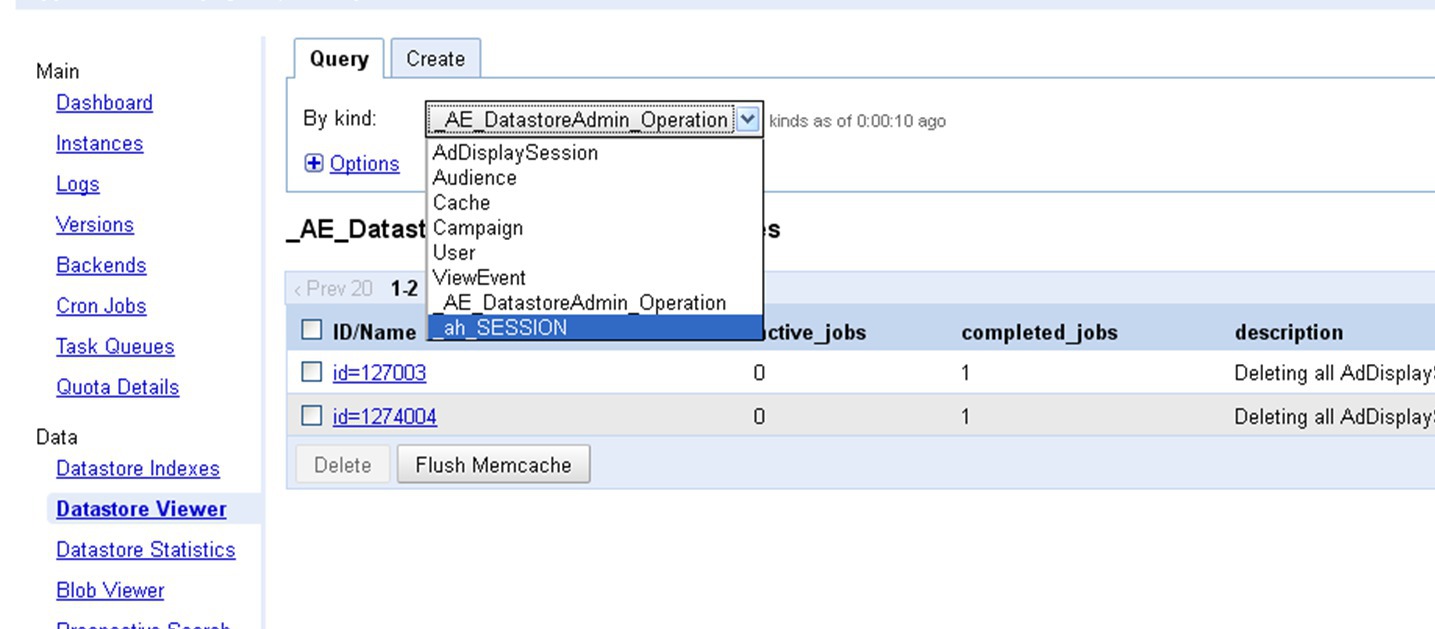Screen dimensions: 1435x629
Task: Switch to the Create tab
Action: coord(435,59)
